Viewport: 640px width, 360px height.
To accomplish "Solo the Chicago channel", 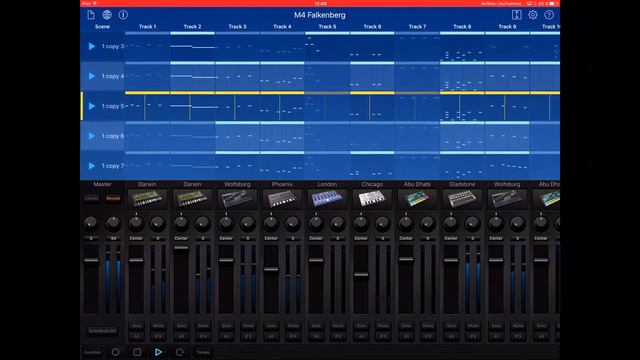I will tap(361, 326).
